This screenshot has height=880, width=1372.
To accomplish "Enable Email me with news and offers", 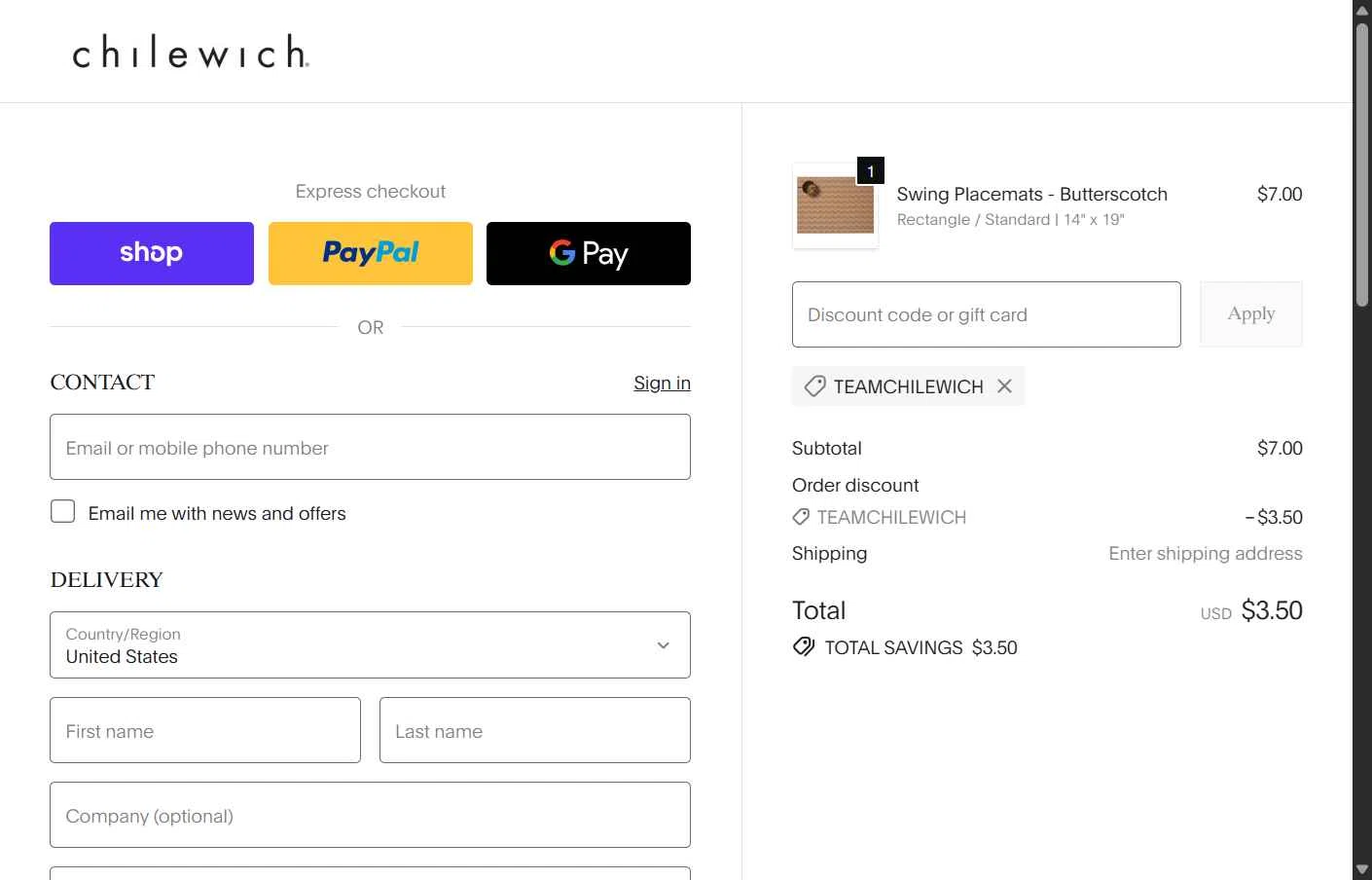I will (63, 512).
